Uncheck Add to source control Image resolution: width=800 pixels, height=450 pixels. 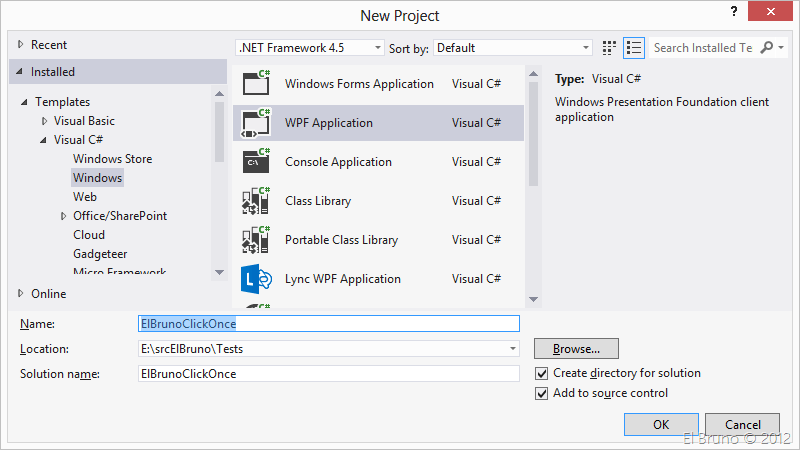(542, 393)
